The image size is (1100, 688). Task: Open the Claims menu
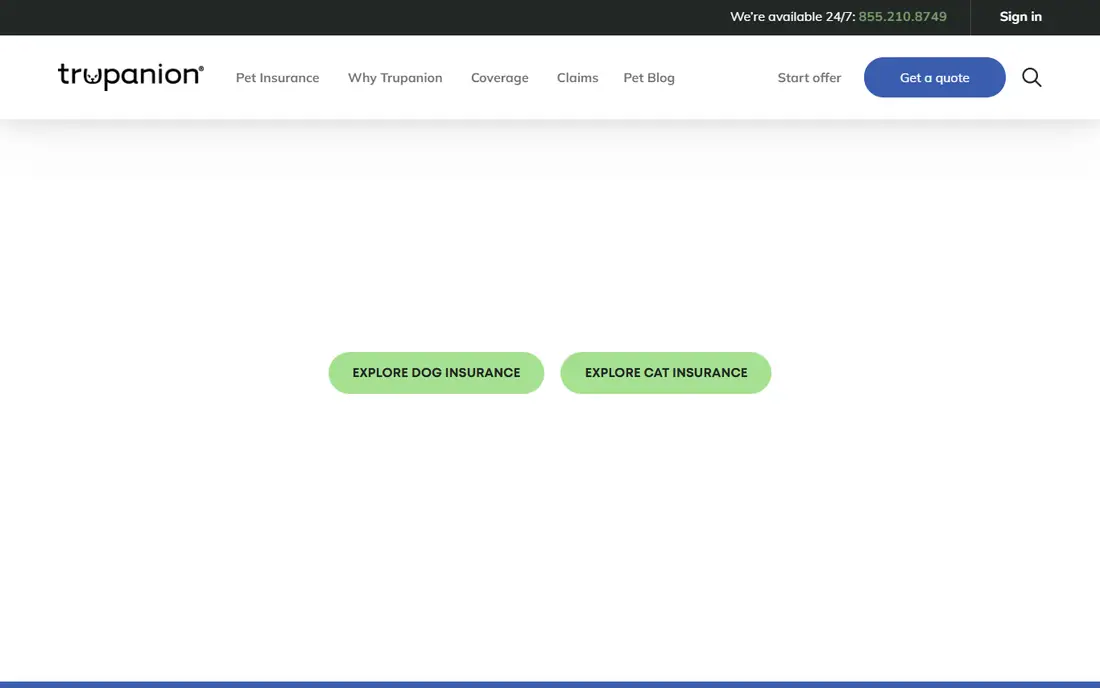pyautogui.click(x=577, y=78)
